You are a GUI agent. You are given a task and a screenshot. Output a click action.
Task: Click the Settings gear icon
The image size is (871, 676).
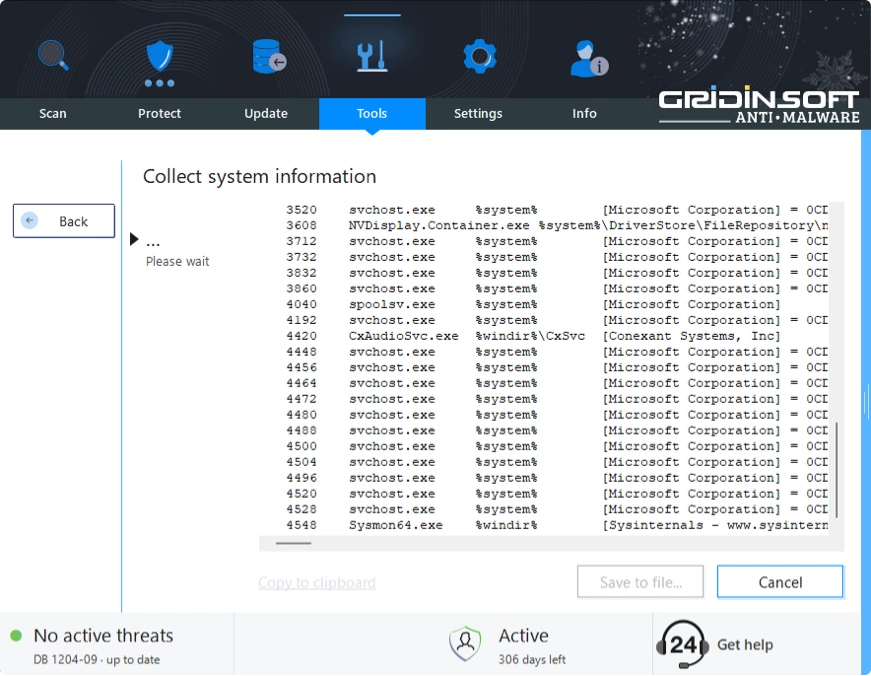coord(479,56)
